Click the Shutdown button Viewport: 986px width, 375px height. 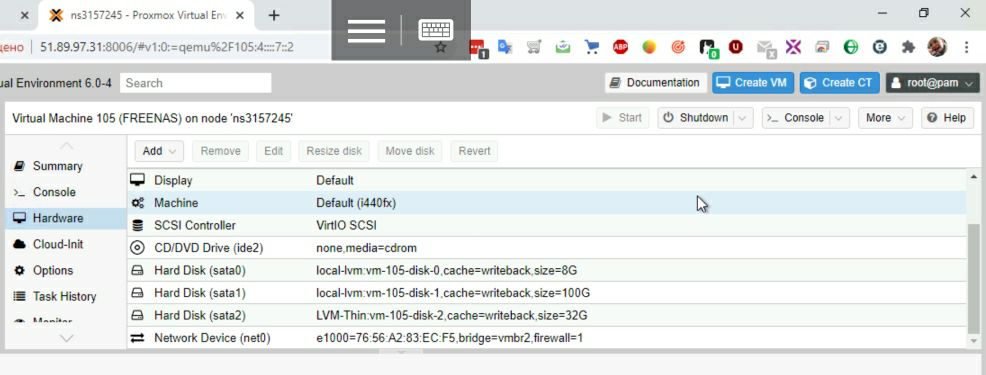click(x=696, y=118)
